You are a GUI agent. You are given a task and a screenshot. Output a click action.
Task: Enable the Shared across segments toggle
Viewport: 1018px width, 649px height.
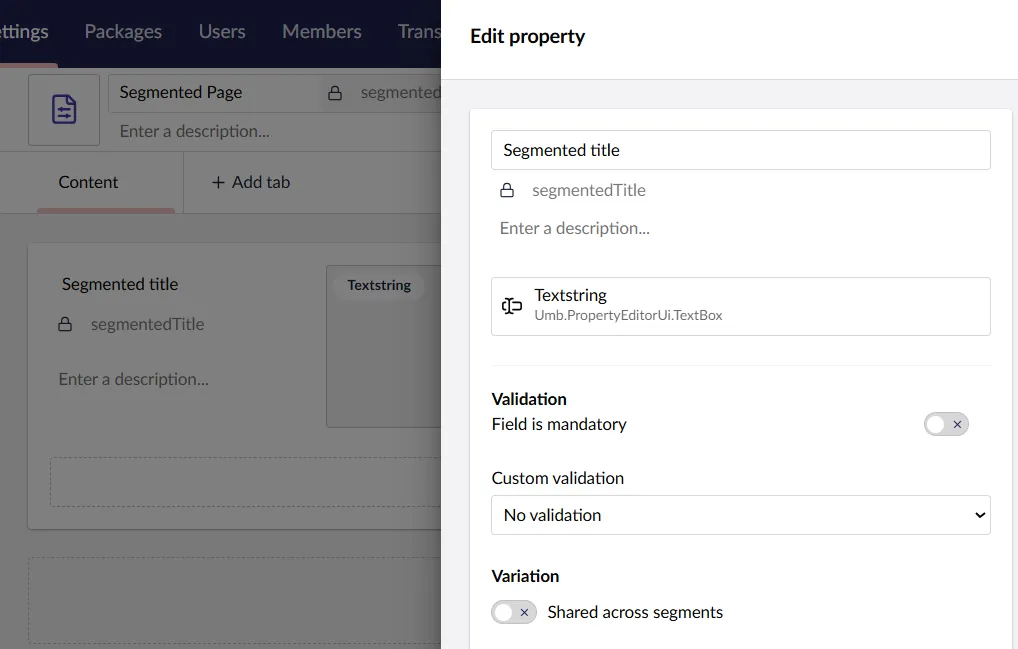coord(514,612)
